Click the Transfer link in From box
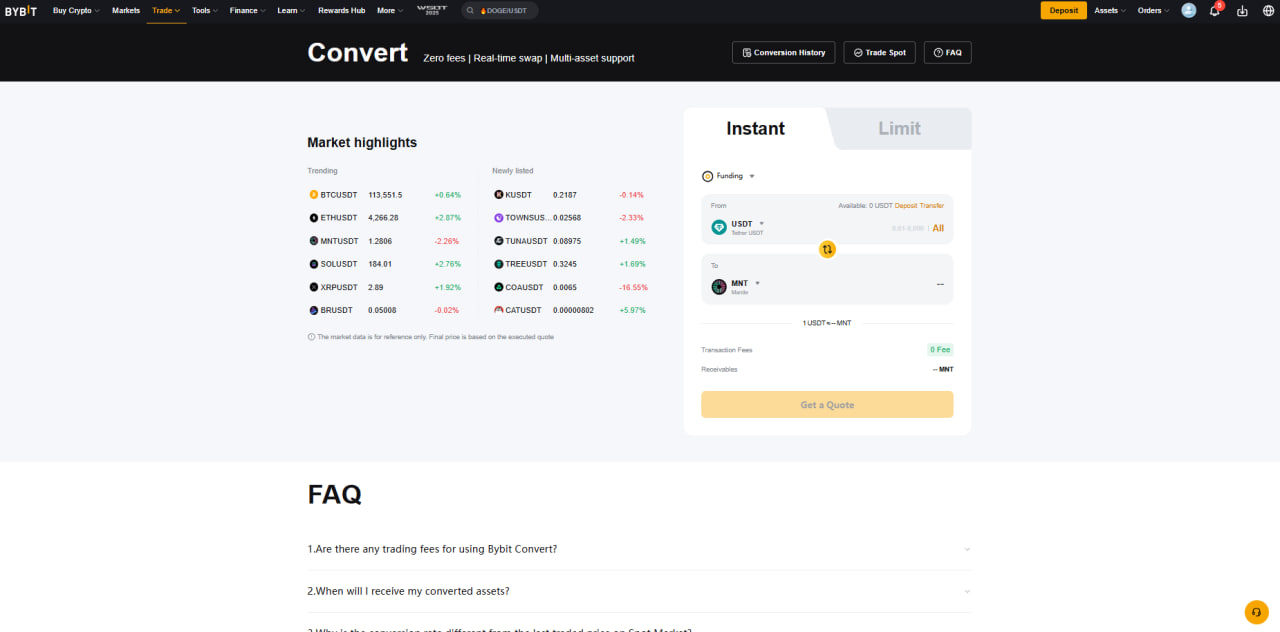Image resolution: width=1280 pixels, height=632 pixels. coord(932,205)
